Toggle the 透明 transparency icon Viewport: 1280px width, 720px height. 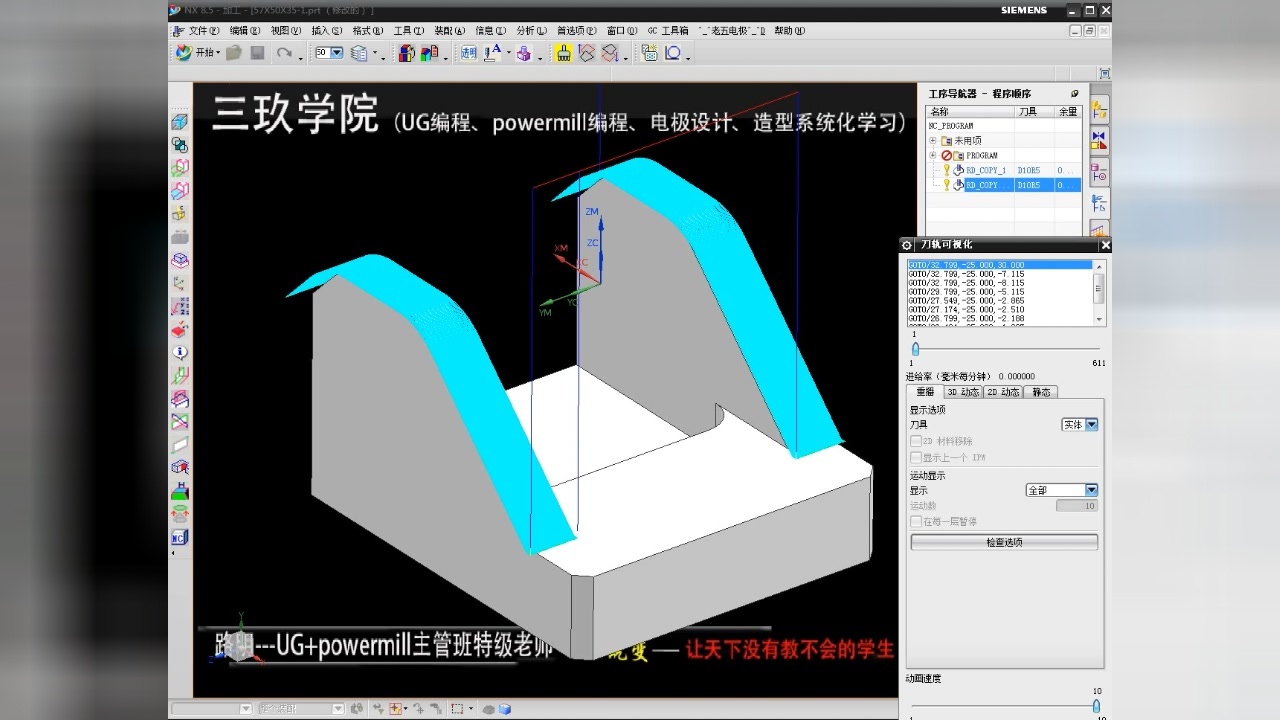(469, 52)
